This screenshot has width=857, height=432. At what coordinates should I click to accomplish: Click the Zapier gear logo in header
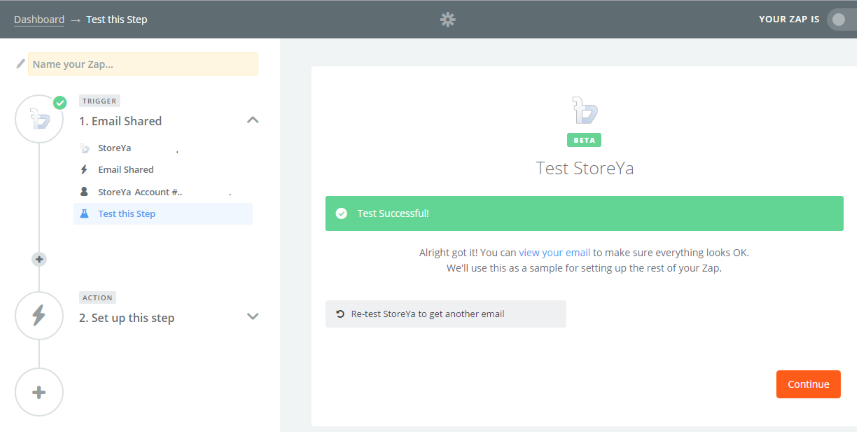tap(448, 19)
